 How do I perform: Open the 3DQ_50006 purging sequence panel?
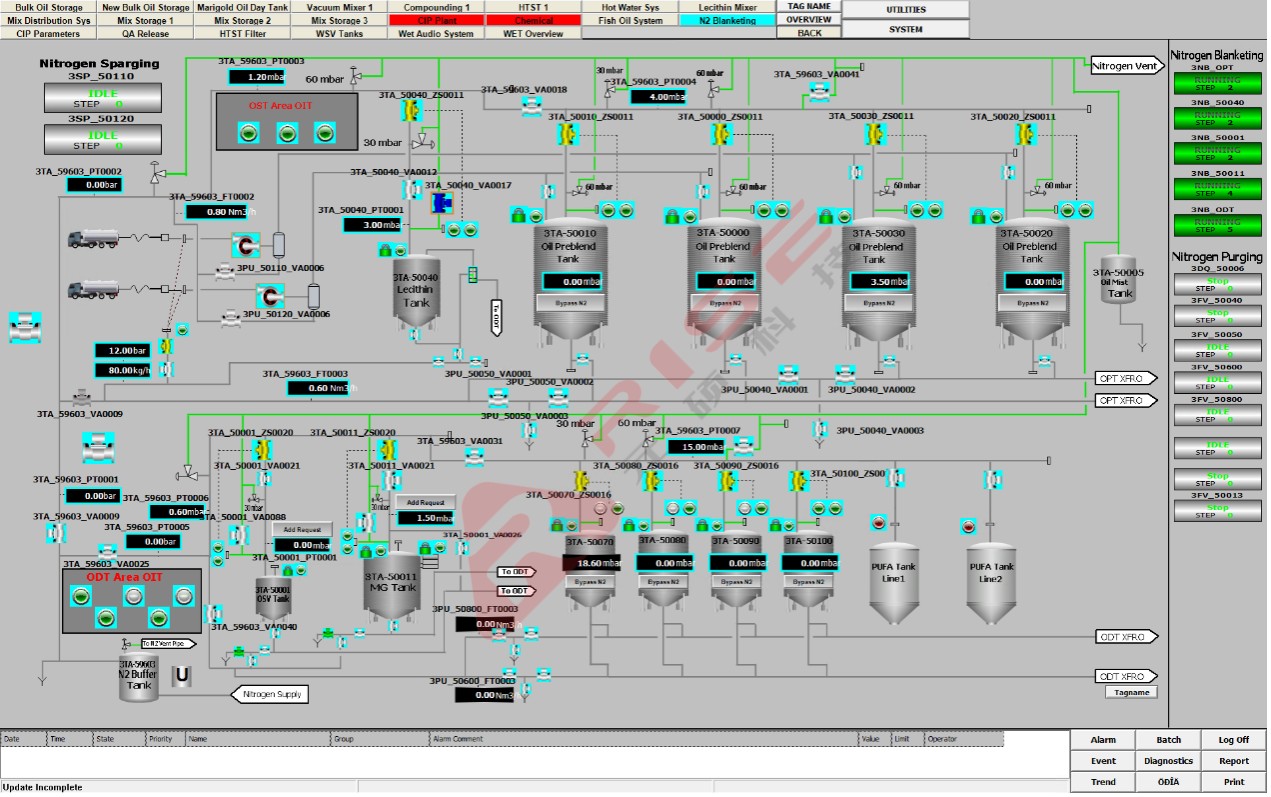tap(1218, 284)
